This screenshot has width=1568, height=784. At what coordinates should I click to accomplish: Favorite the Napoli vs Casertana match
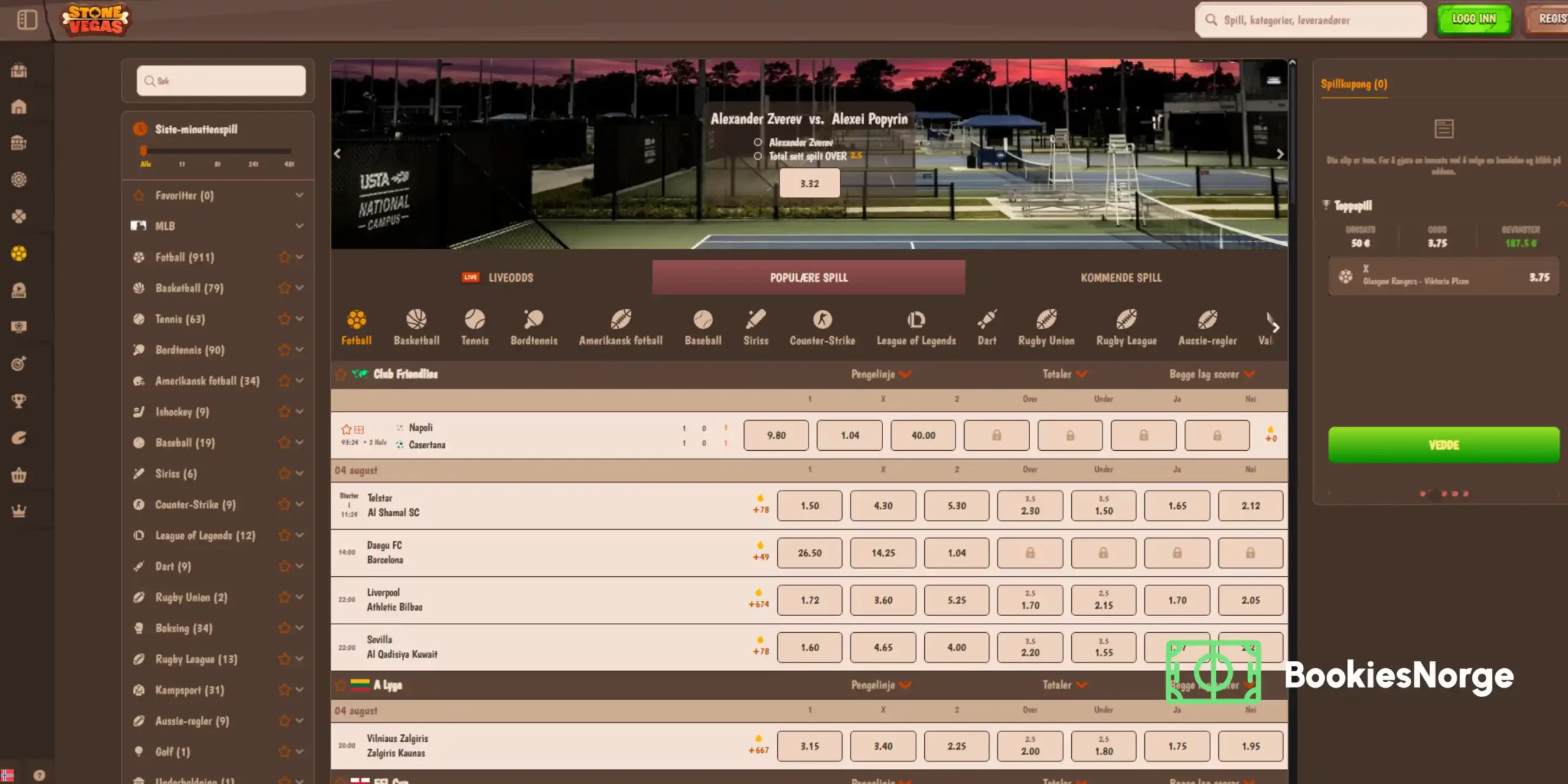[346, 429]
